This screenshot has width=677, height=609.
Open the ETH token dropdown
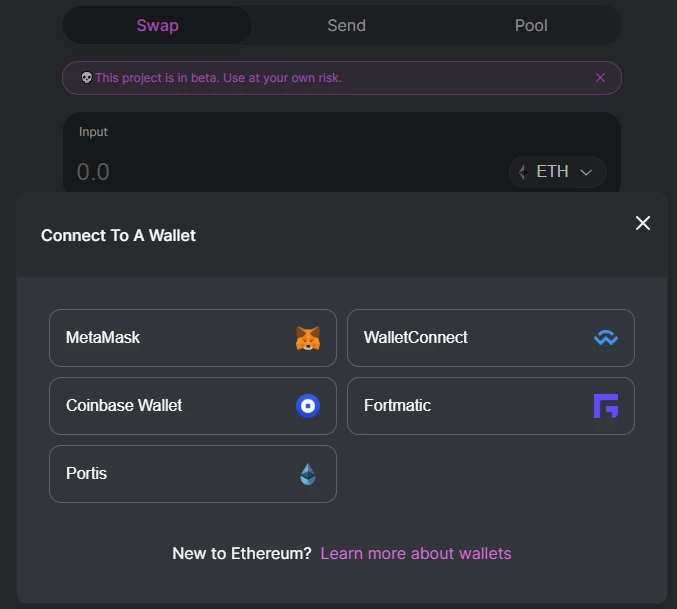click(x=558, y=172)
